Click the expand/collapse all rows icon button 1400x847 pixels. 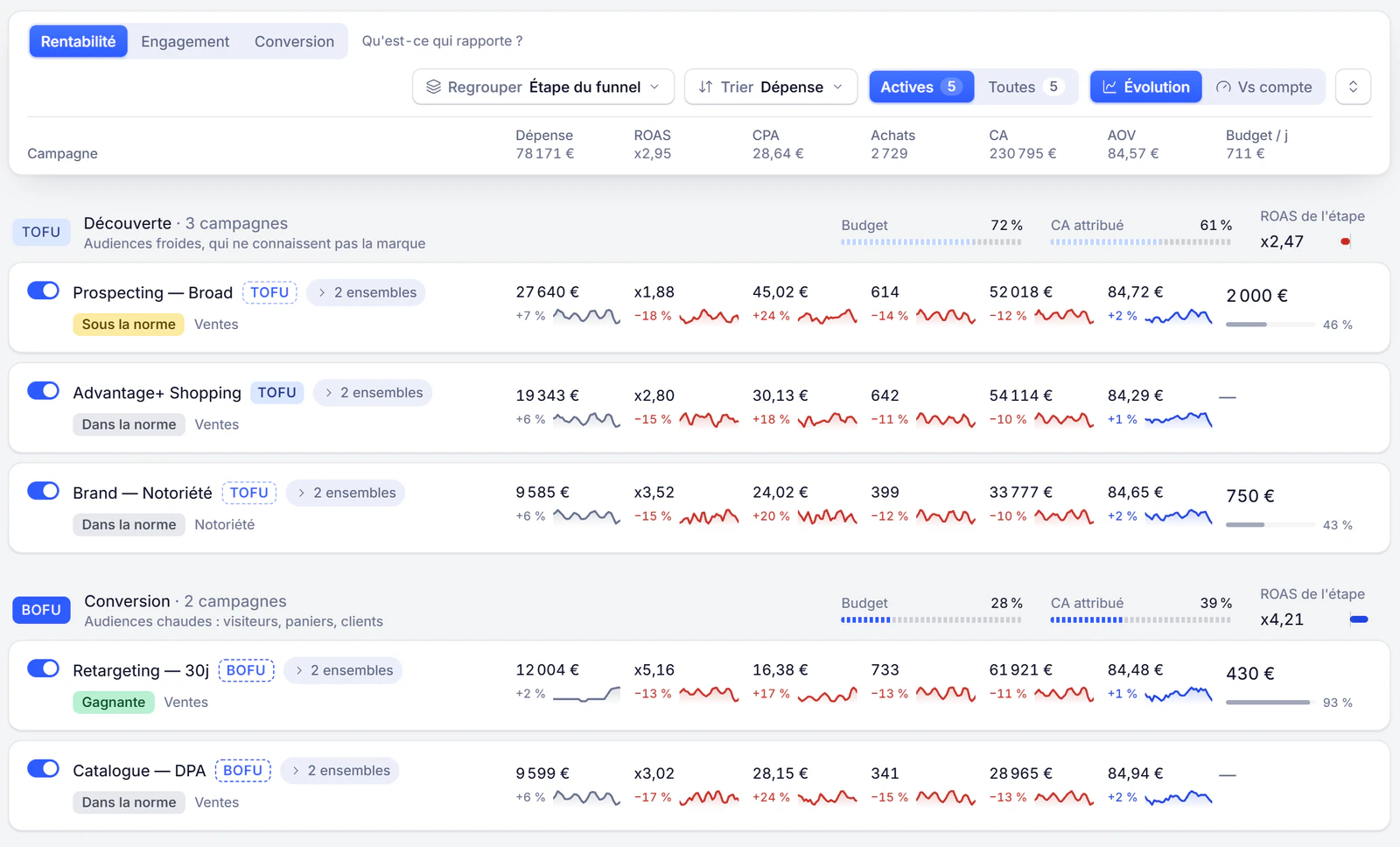(x=1353, y=87)
